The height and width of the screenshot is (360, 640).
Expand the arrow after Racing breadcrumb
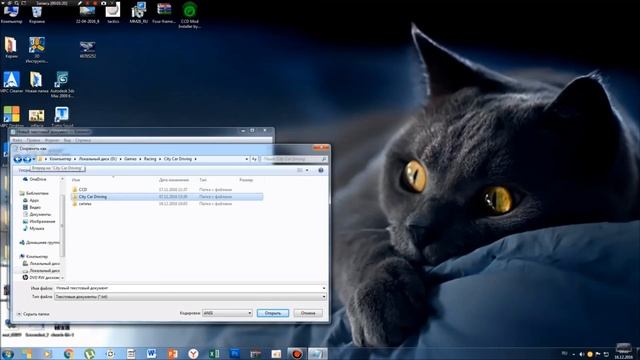pos(160,159)
